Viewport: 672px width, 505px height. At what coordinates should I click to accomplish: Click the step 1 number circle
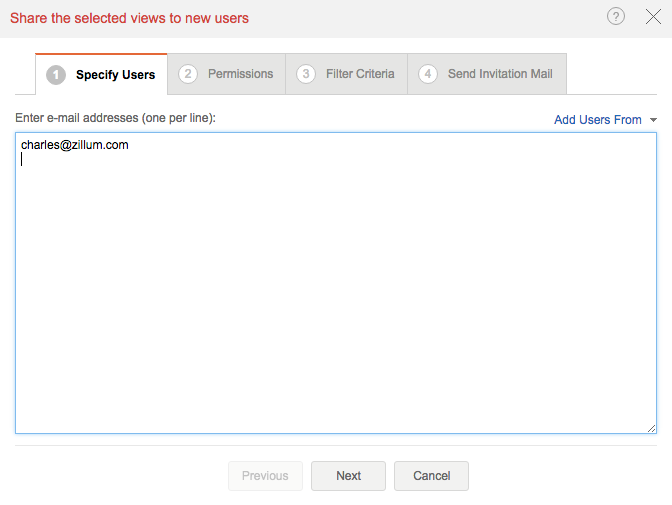[56, 74]
